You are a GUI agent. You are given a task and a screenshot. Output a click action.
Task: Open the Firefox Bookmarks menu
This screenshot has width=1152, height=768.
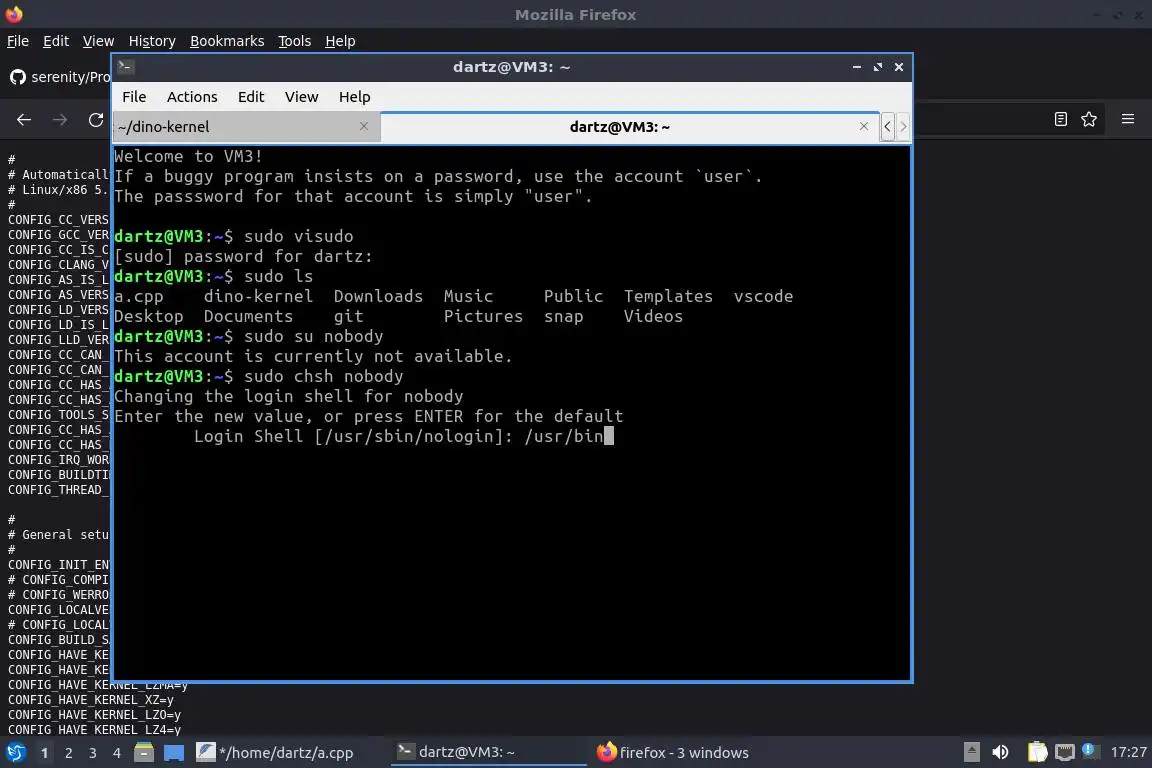227,41
